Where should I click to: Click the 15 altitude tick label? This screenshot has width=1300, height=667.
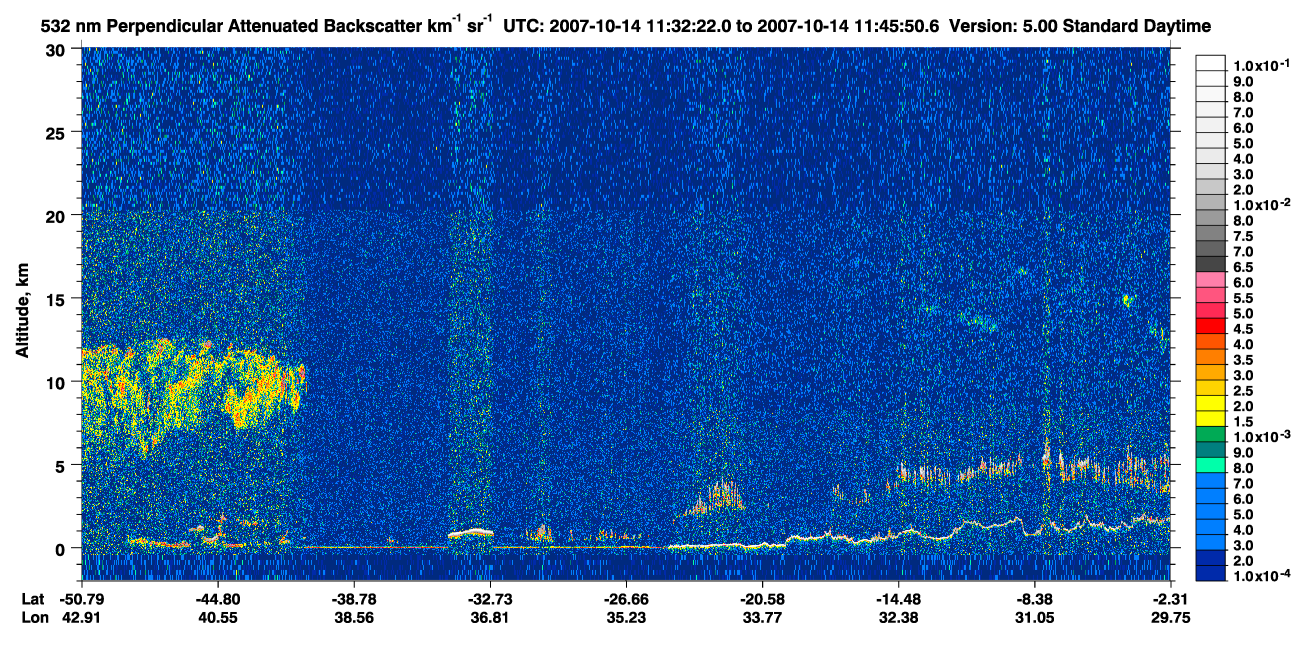(x=57, y=298)
